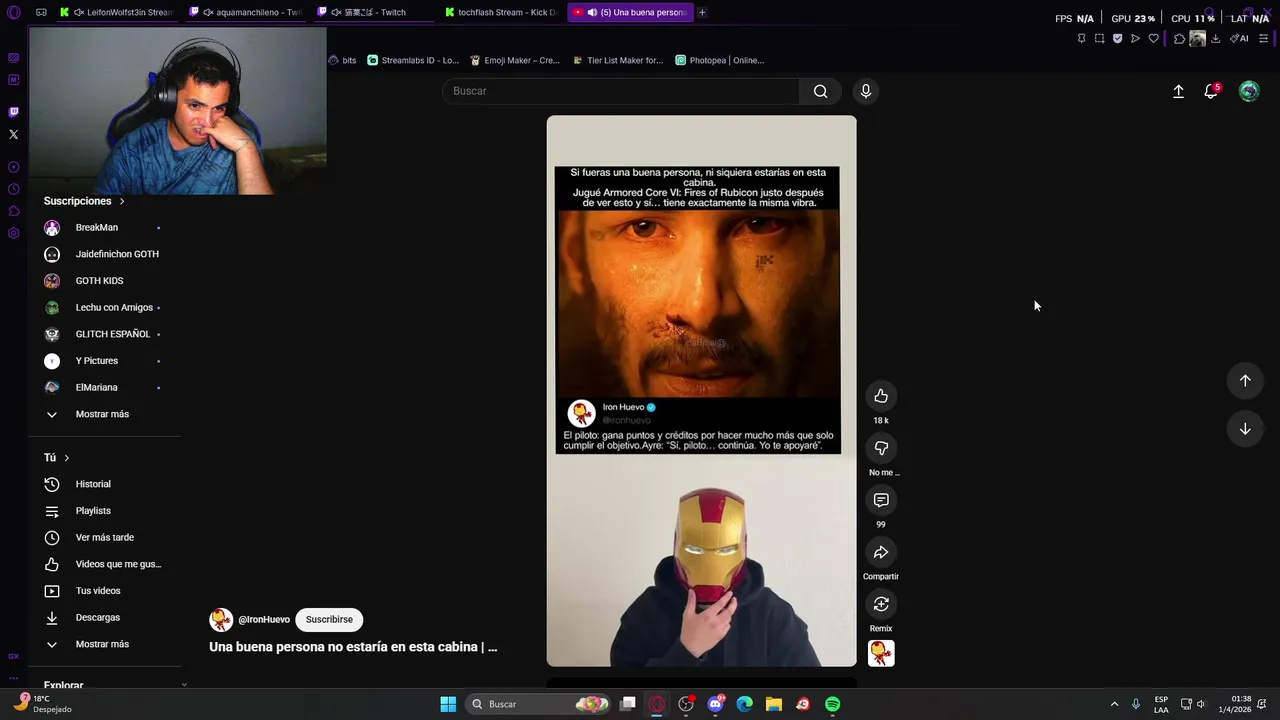Open Spotify from the taskbar

833,704
